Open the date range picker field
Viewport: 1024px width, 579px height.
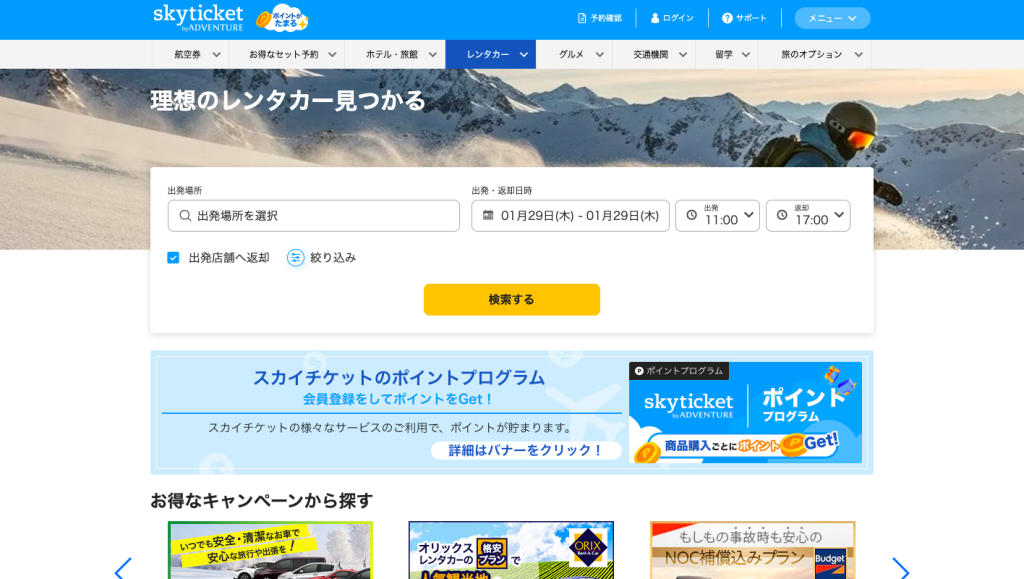[x=570, y=216]
